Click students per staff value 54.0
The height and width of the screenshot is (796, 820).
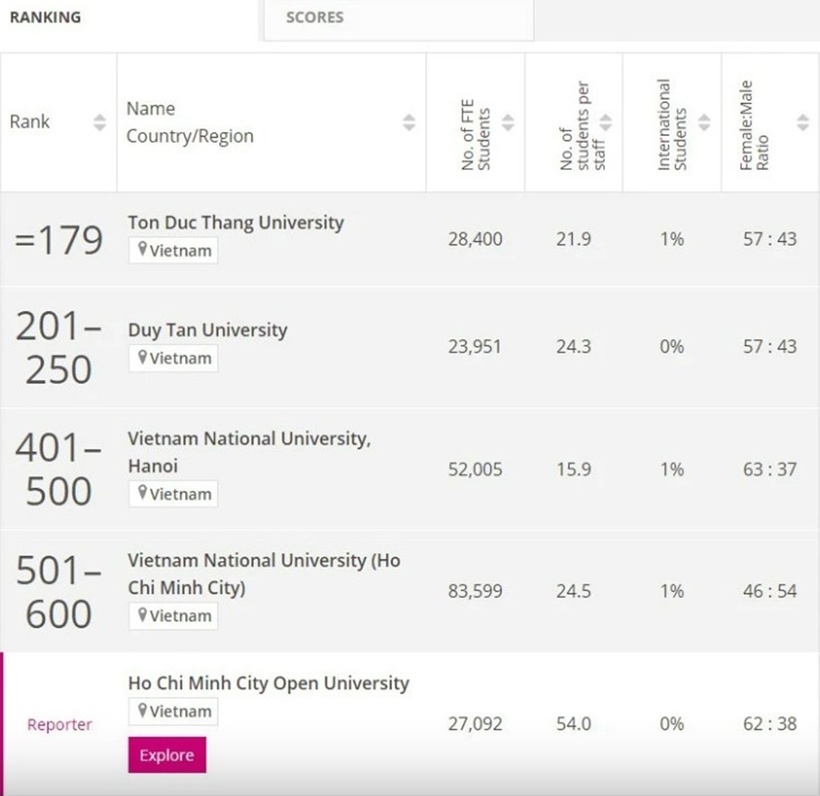tap(574, 724)
